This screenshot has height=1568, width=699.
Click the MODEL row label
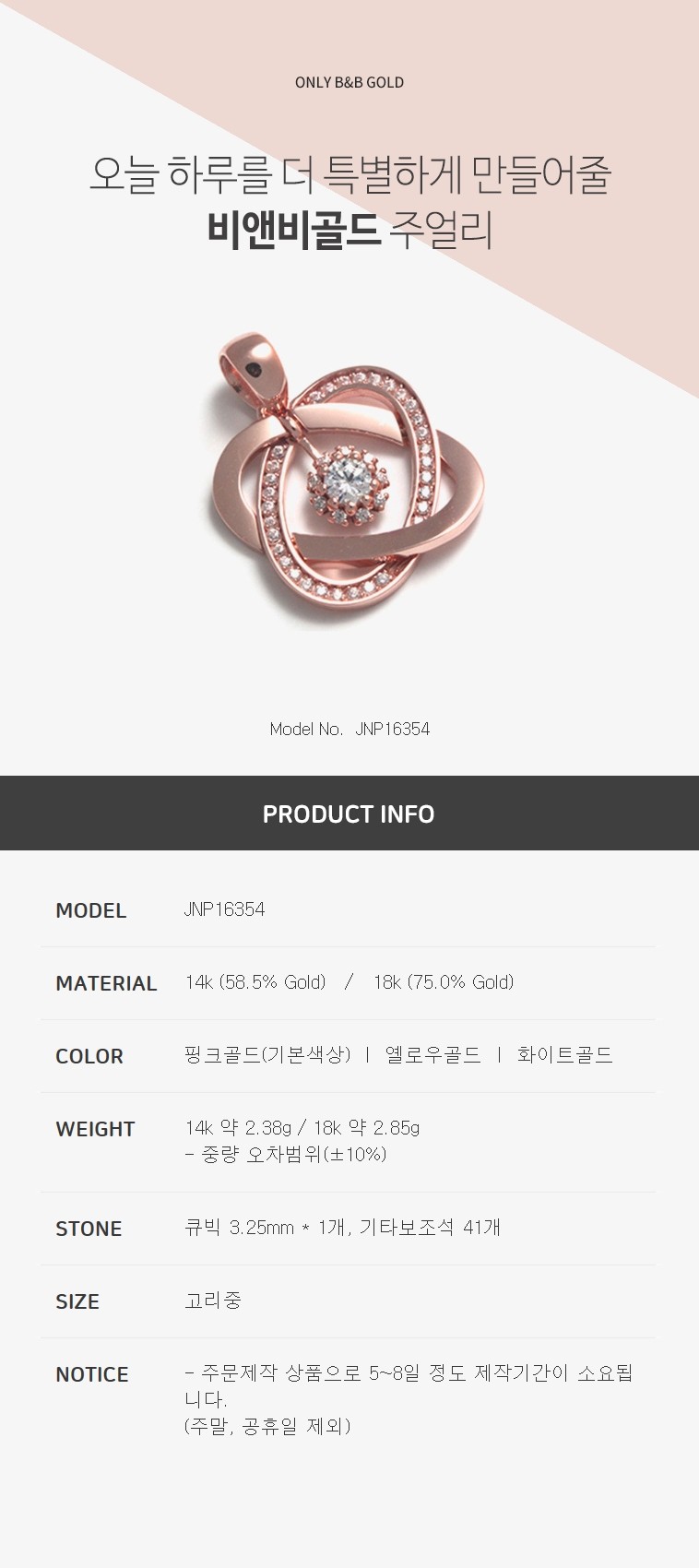(x=91, y=910)
